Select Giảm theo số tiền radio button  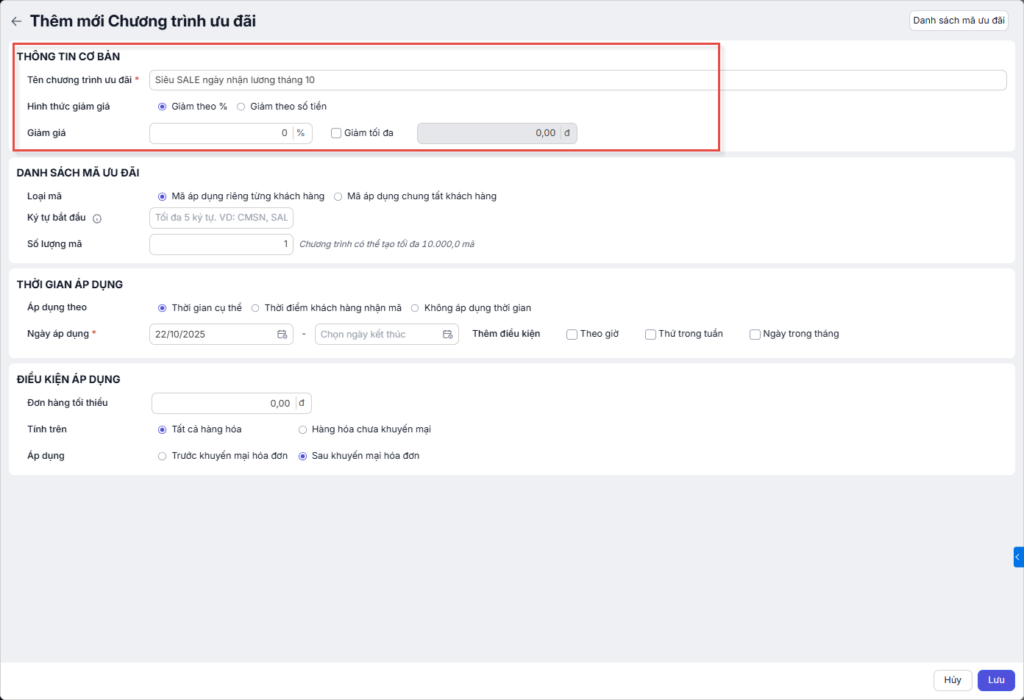241,106
